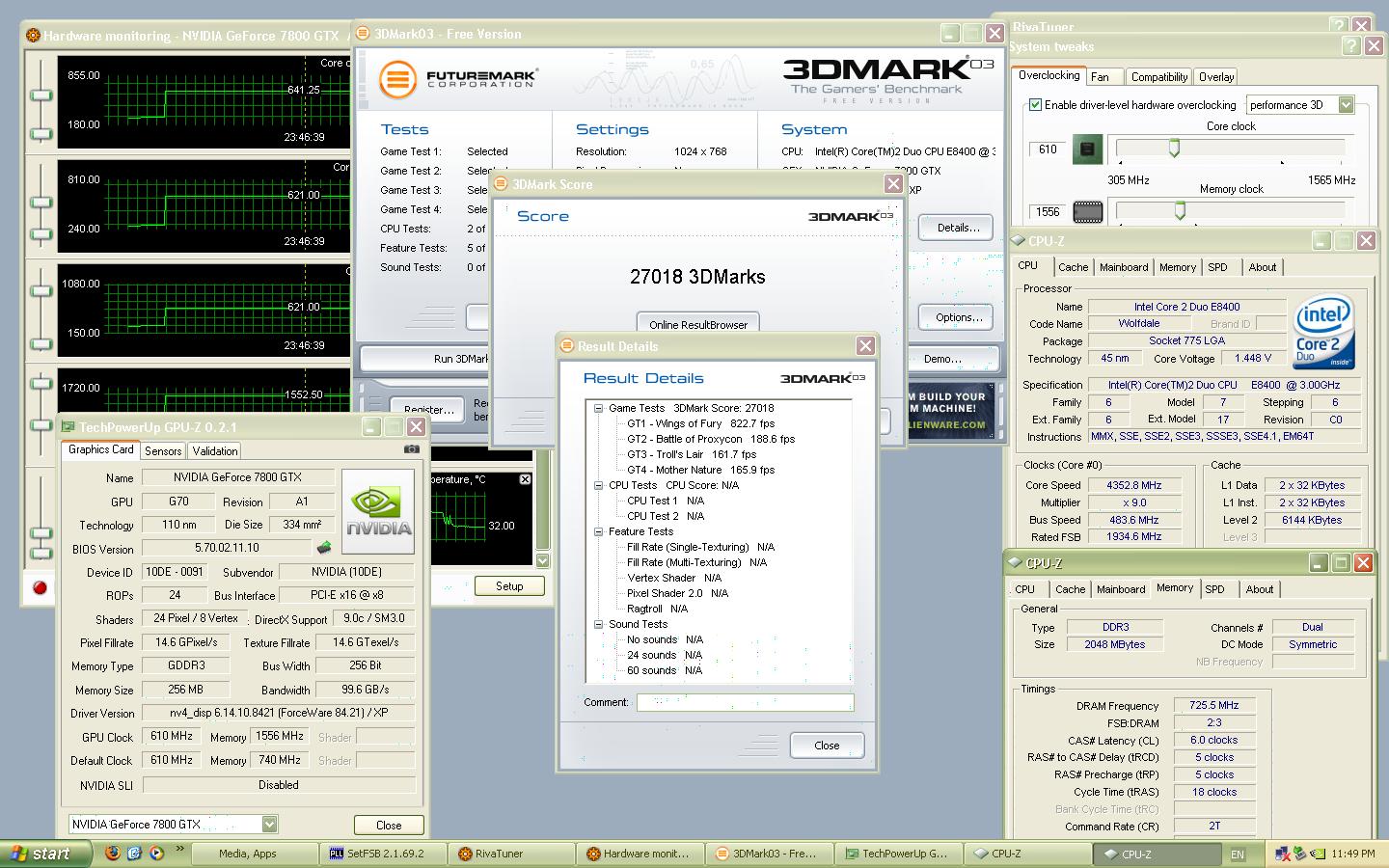
Task: Click the Intel Core 2 Duo logo in CPU-Z
Action: pos(1323,333)
